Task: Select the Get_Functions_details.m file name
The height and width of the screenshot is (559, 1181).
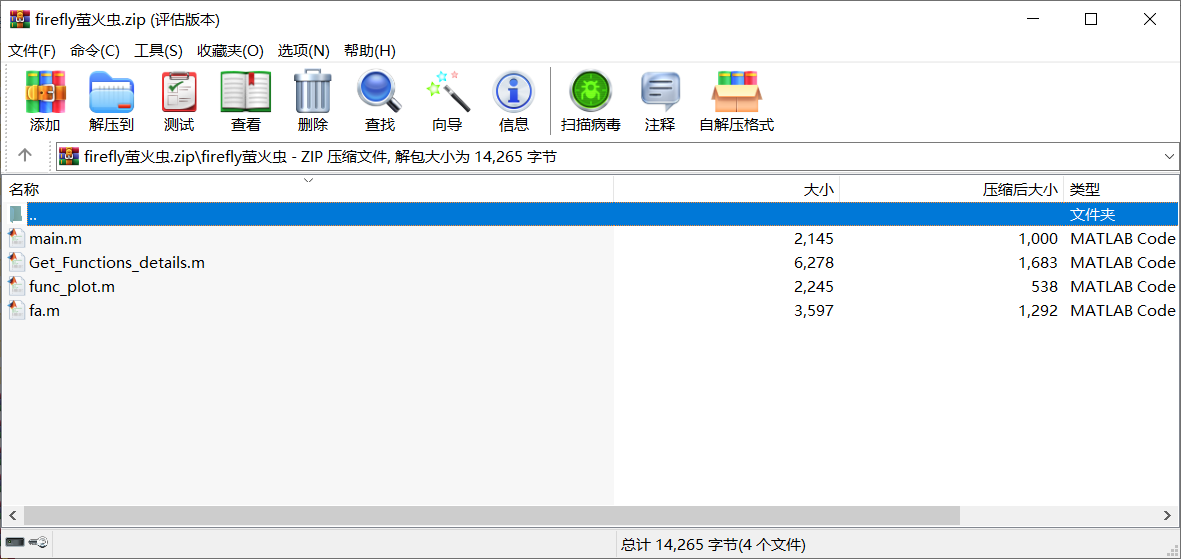Action: (117, 263)
